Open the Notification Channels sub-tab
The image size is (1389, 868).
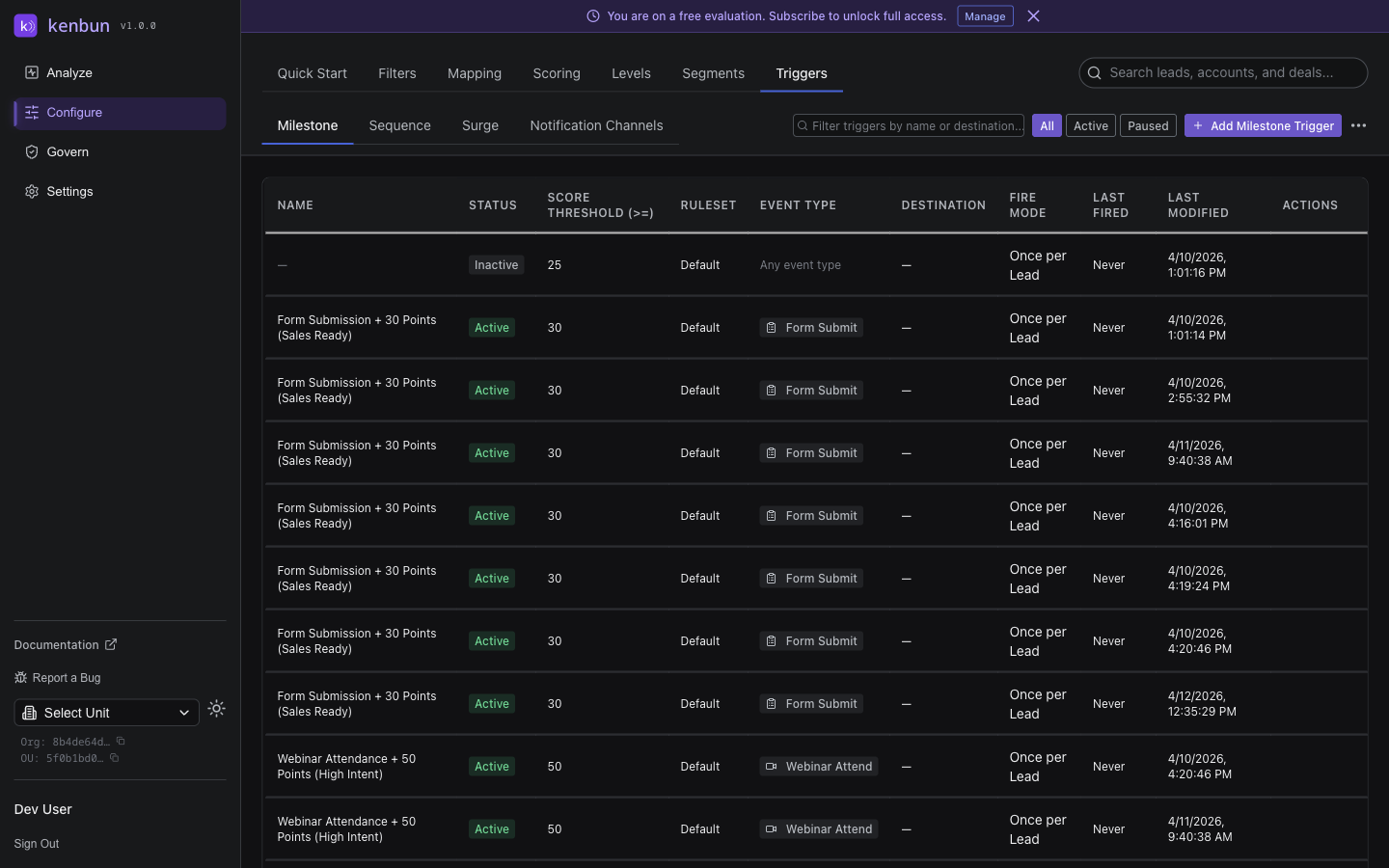click(596, 125)
